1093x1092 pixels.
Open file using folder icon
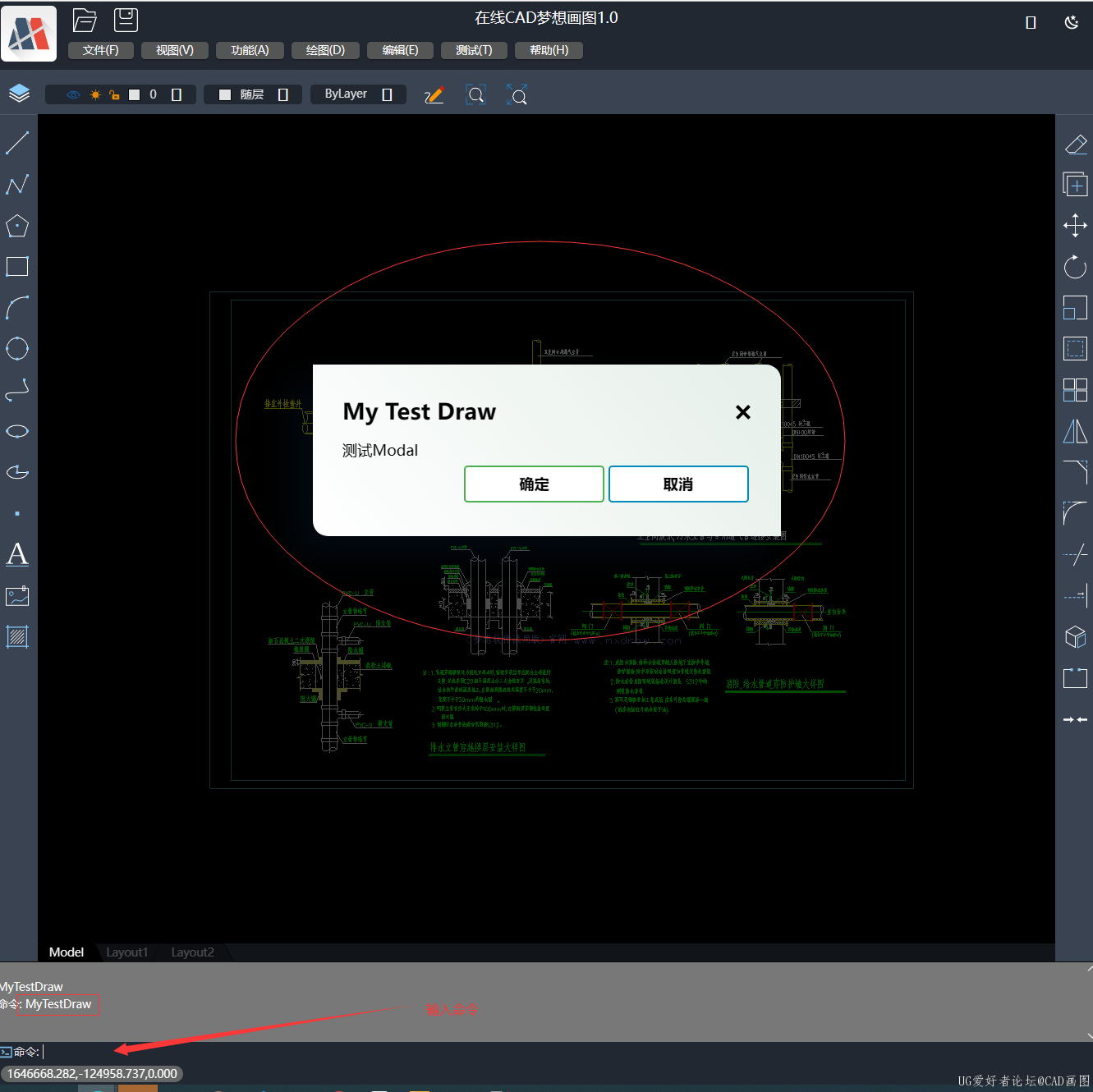coord(85,20)
